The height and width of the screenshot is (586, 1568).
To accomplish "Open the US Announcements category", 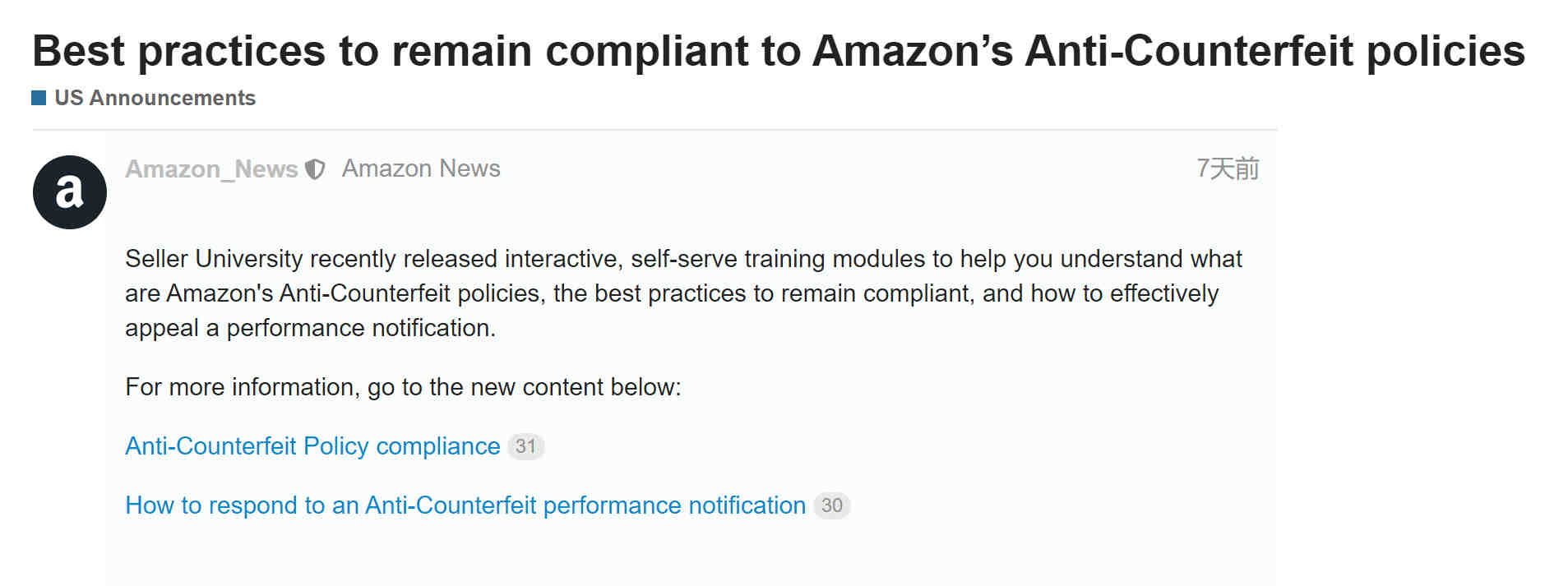I will (x=155, y=98).
